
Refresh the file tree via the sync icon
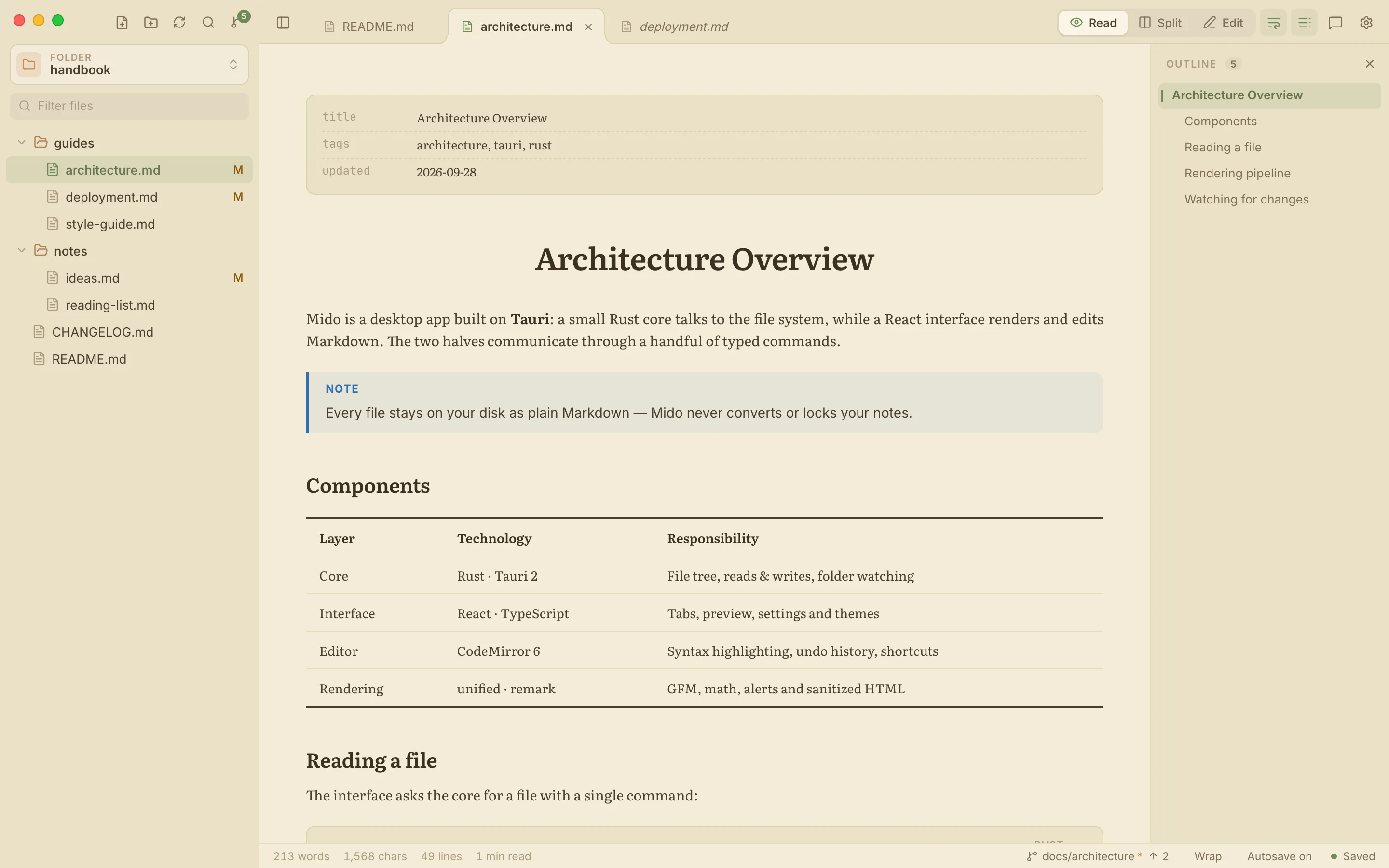(179, 22)
